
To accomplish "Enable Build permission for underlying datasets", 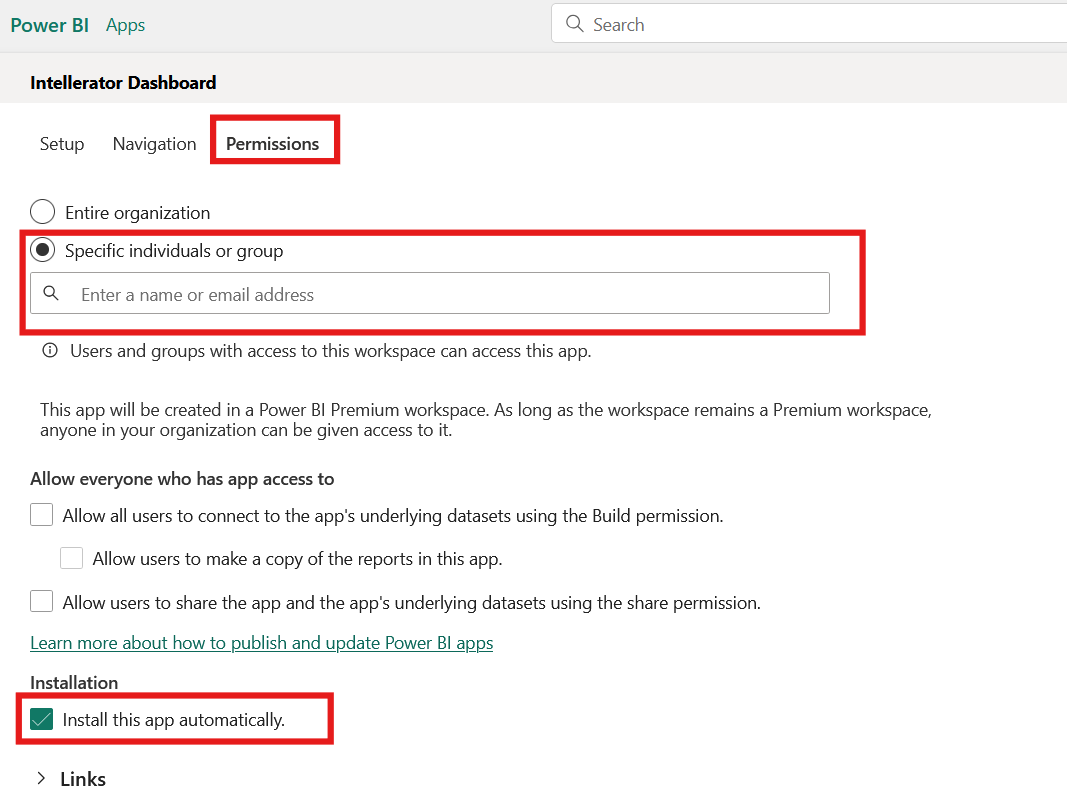I will [x=42, y=516].
